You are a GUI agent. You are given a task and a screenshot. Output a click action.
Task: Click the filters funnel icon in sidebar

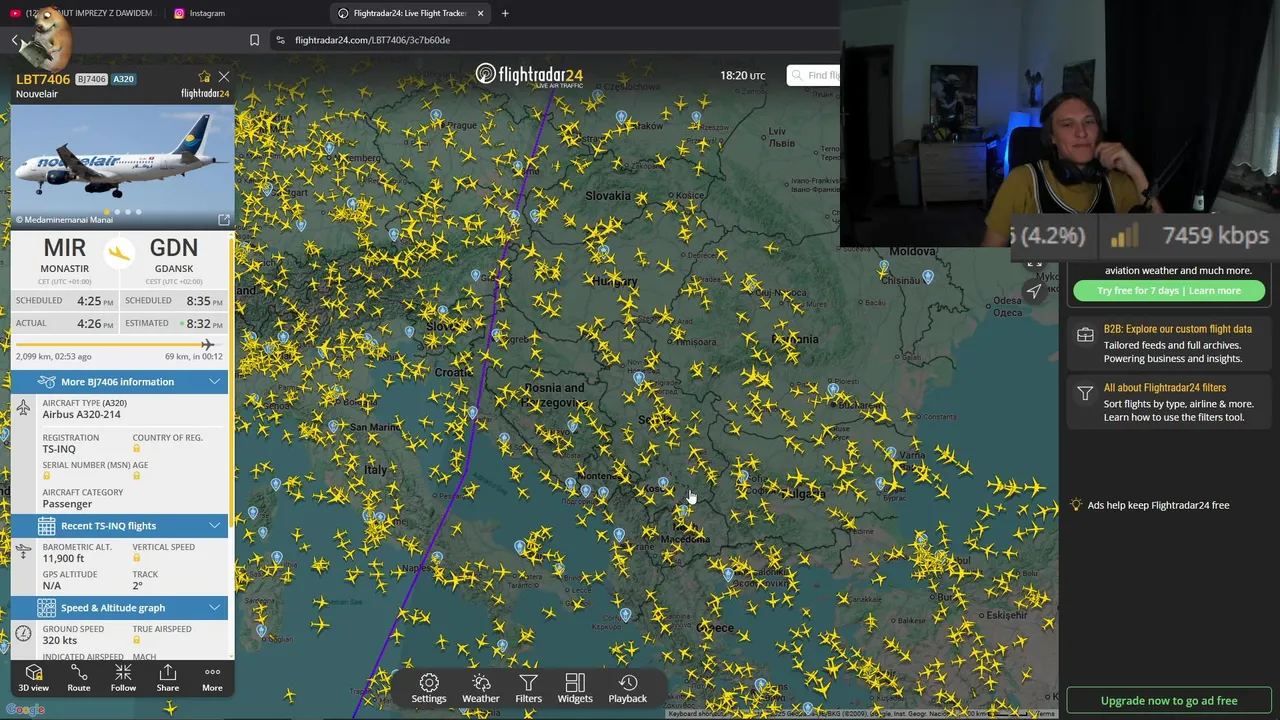tap(1085, 394)
